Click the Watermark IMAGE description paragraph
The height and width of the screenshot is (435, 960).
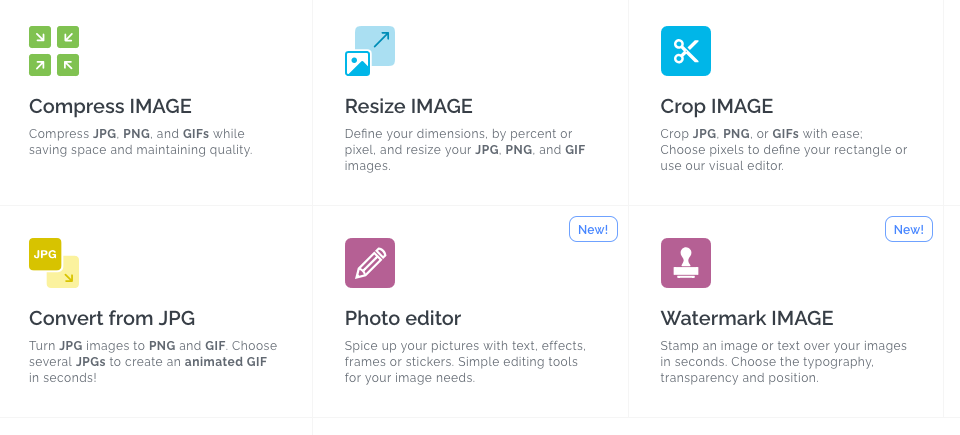coord(783,362)
